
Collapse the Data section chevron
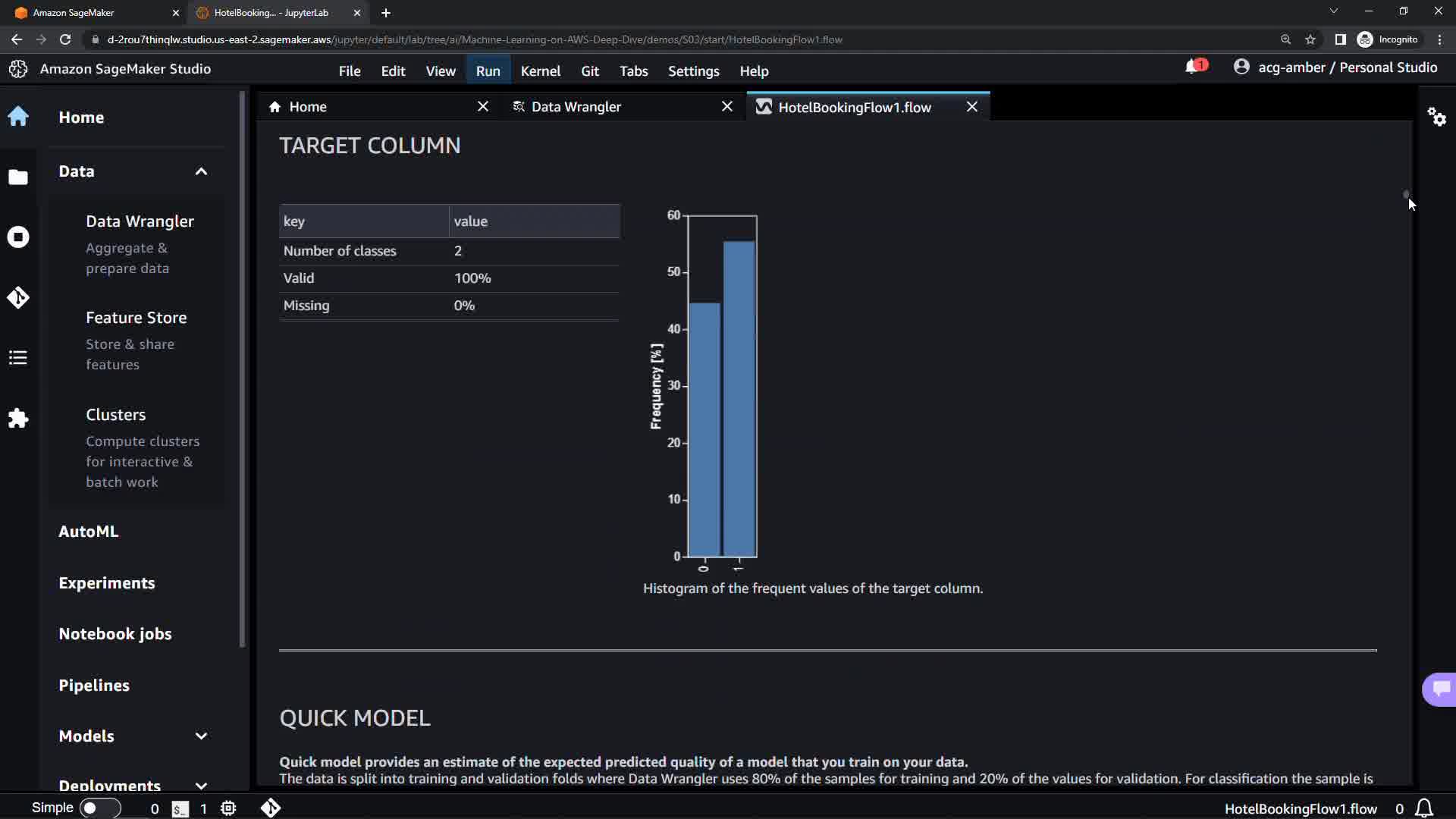tap(201, 171)
